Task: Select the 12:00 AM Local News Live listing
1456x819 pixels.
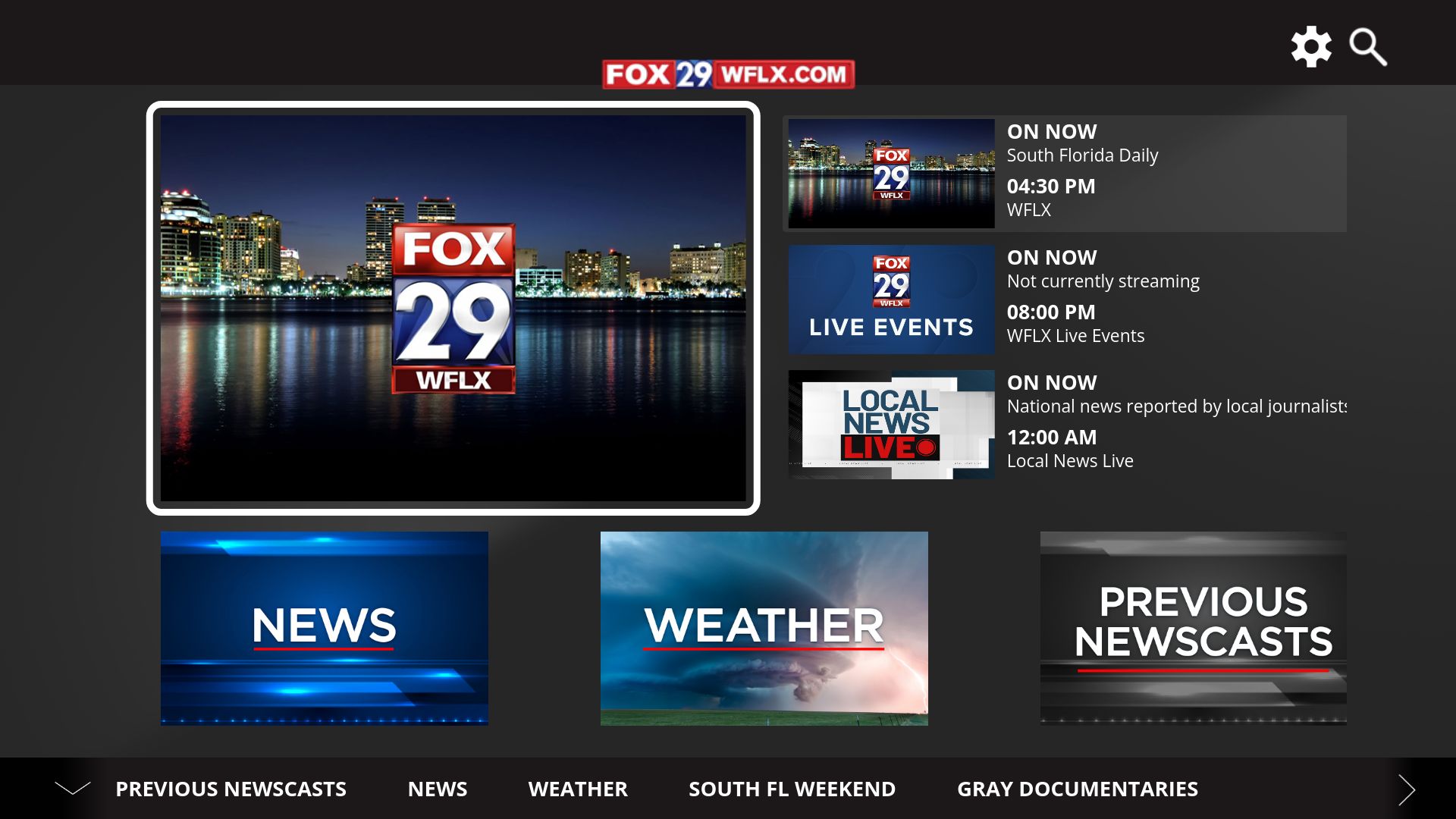Action: pos(1070,449)
